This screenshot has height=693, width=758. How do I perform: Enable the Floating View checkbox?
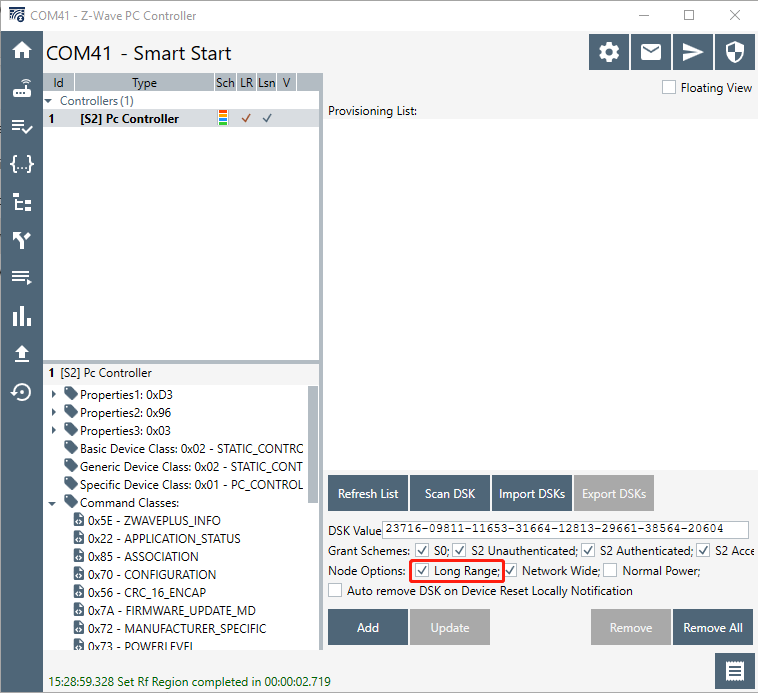coord(669,88)
